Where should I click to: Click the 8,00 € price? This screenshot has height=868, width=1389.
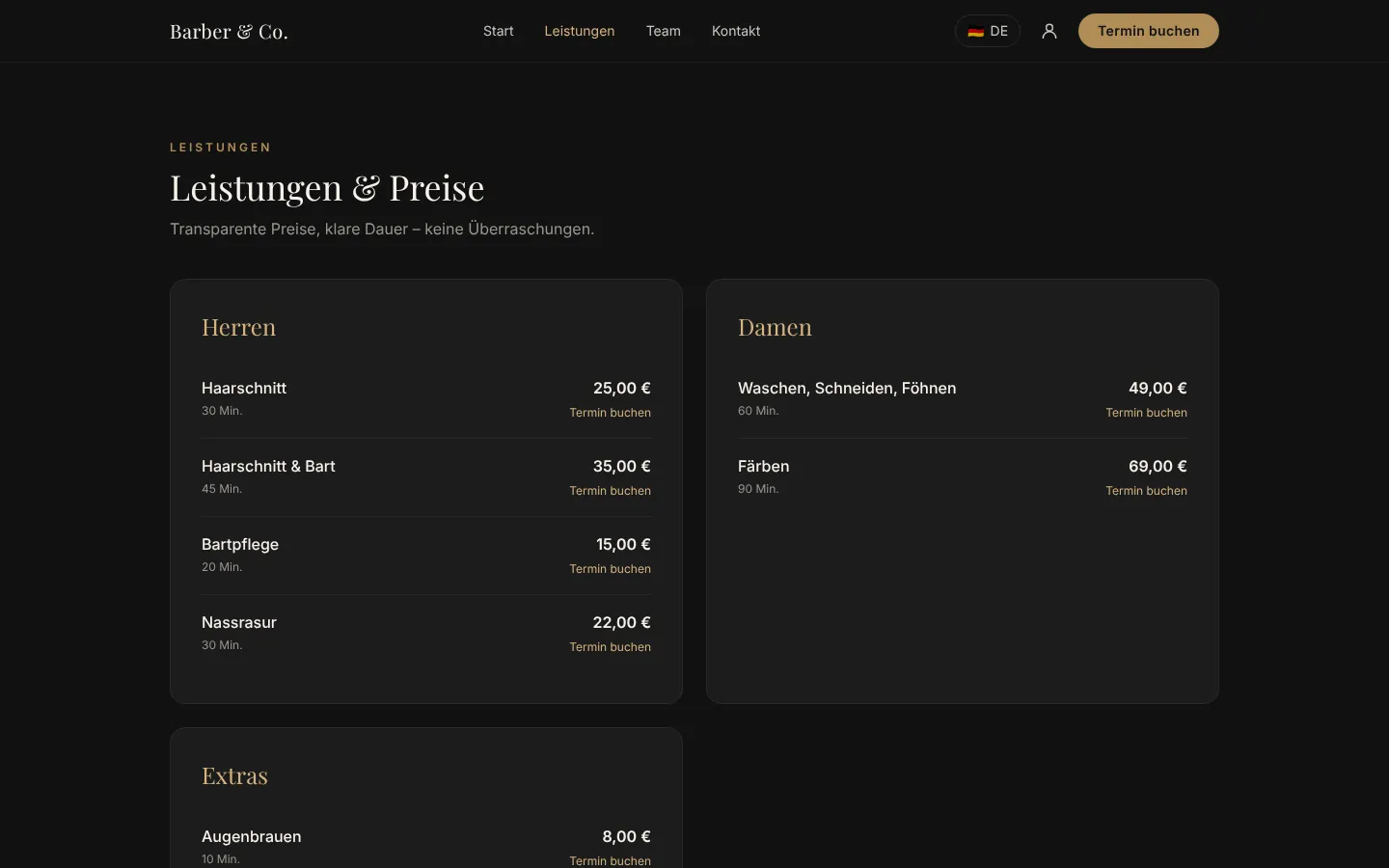click(x=627, y=836)
